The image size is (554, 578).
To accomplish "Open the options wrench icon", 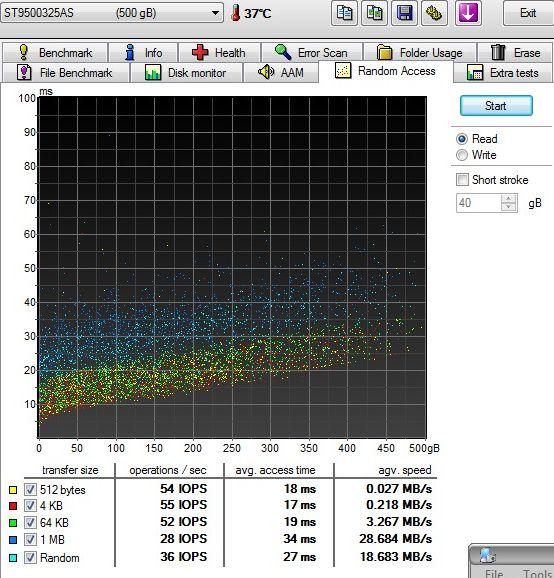I will coord(435,13).
